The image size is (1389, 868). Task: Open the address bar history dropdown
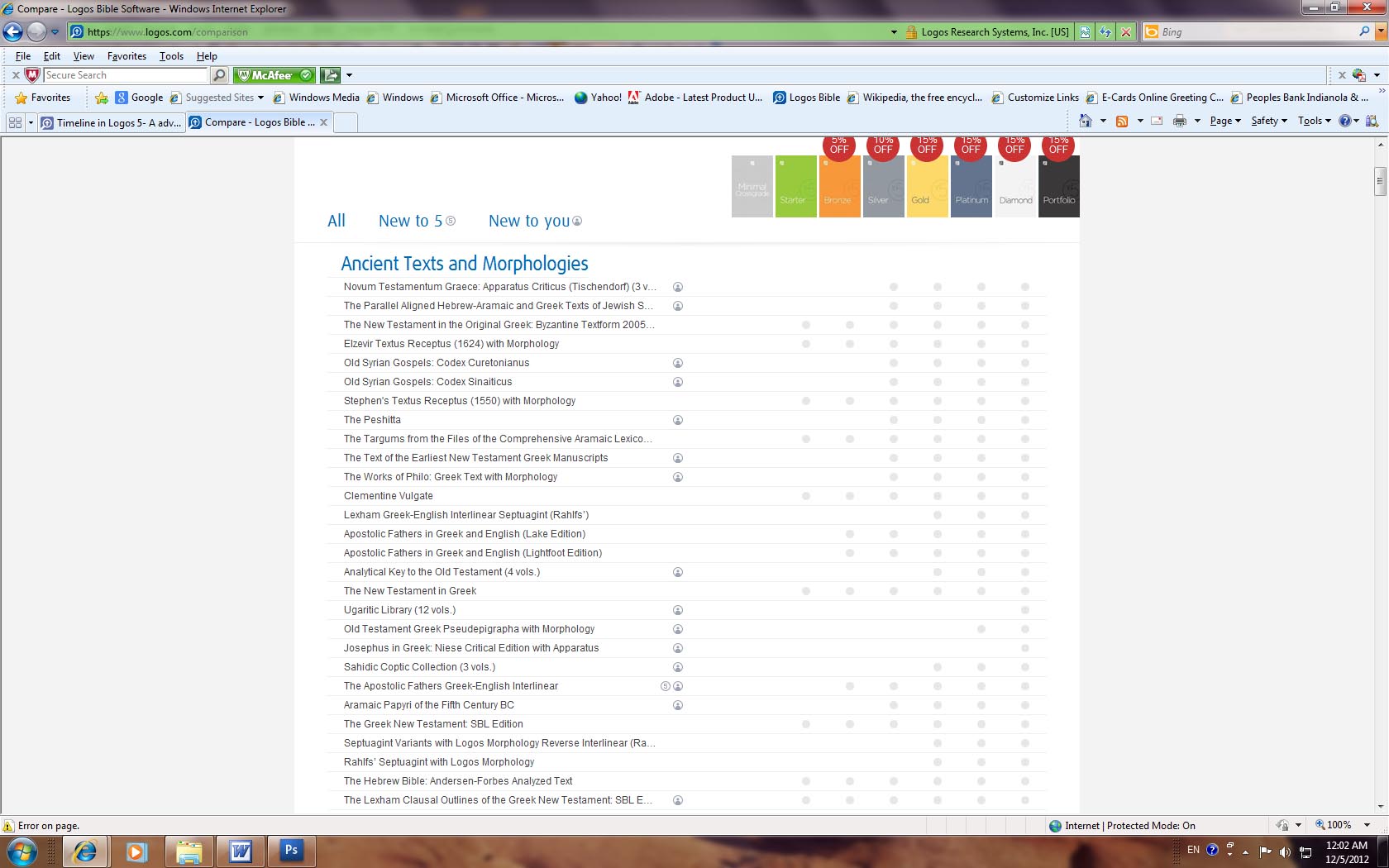click(894, 32)
